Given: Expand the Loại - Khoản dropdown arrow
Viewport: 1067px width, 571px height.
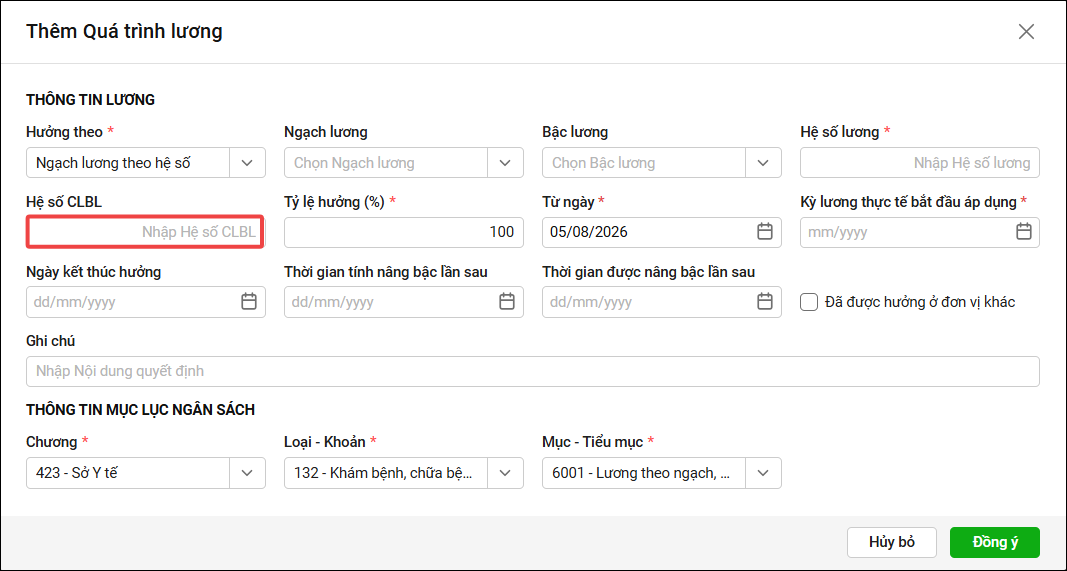Looking at the screenshot, I should pos(506,473).
